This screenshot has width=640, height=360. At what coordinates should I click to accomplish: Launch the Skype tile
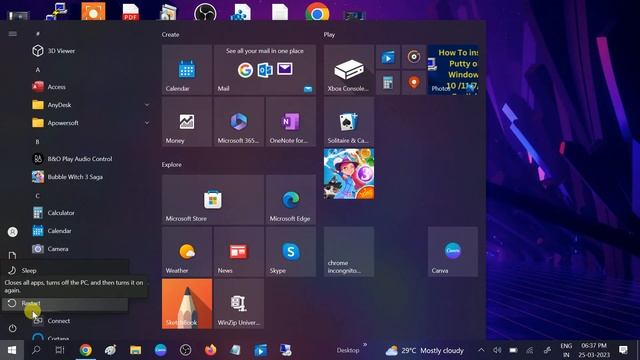[x=291, y=252]
